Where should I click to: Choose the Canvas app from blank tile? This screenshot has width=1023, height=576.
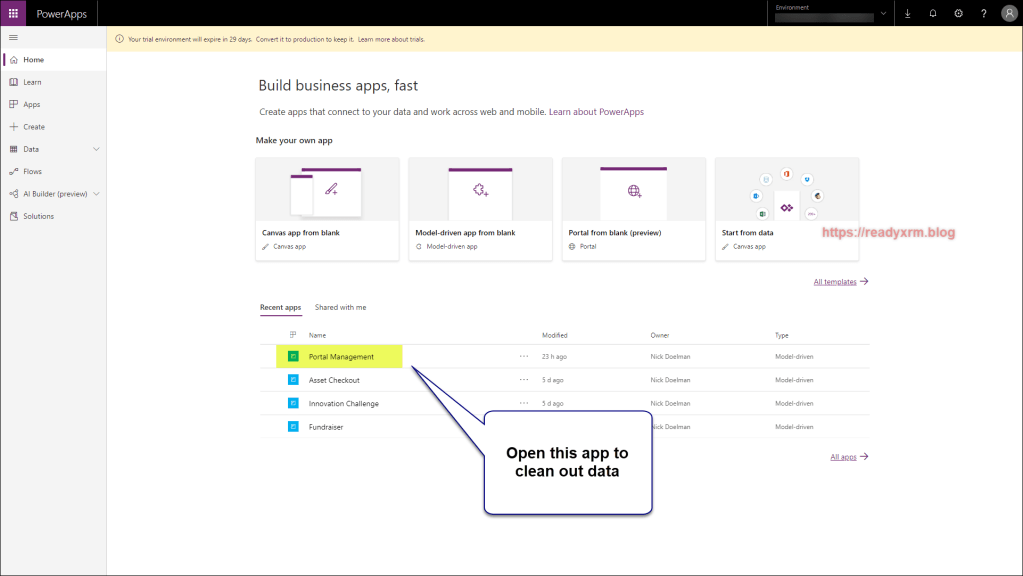327,209
